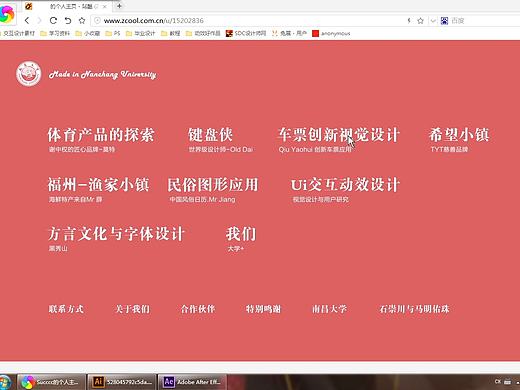Open the 学习资料 bookmark folder
520x390 pixels.
click(55, 33)
